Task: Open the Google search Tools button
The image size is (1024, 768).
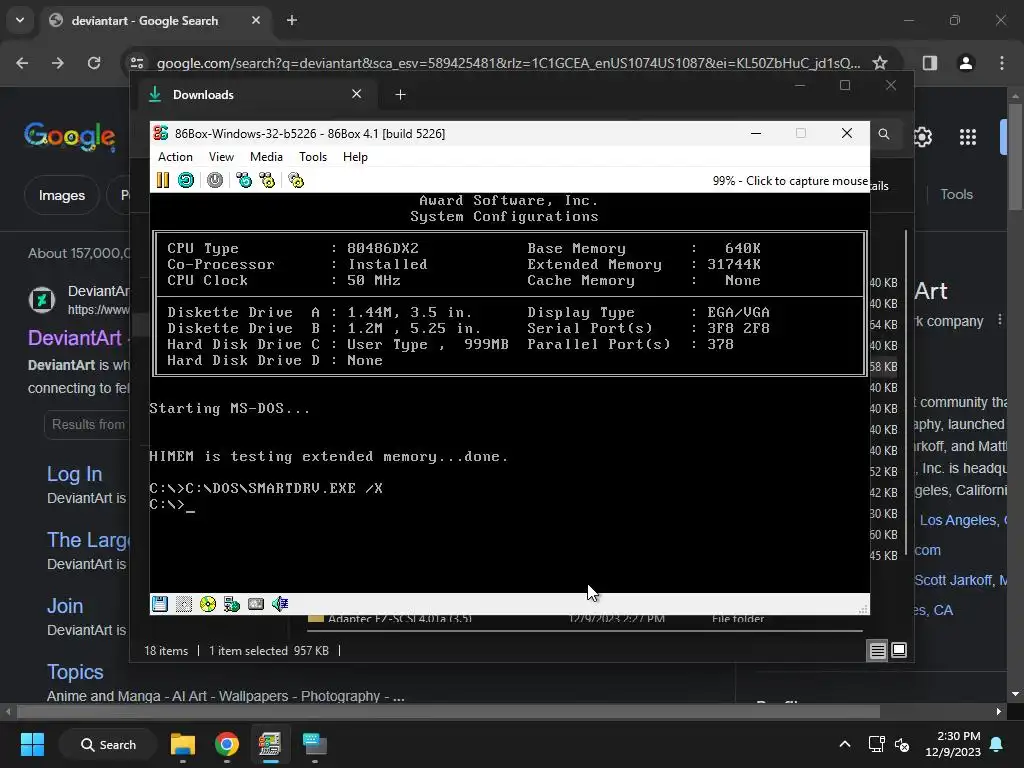Action: coord(956,195)
